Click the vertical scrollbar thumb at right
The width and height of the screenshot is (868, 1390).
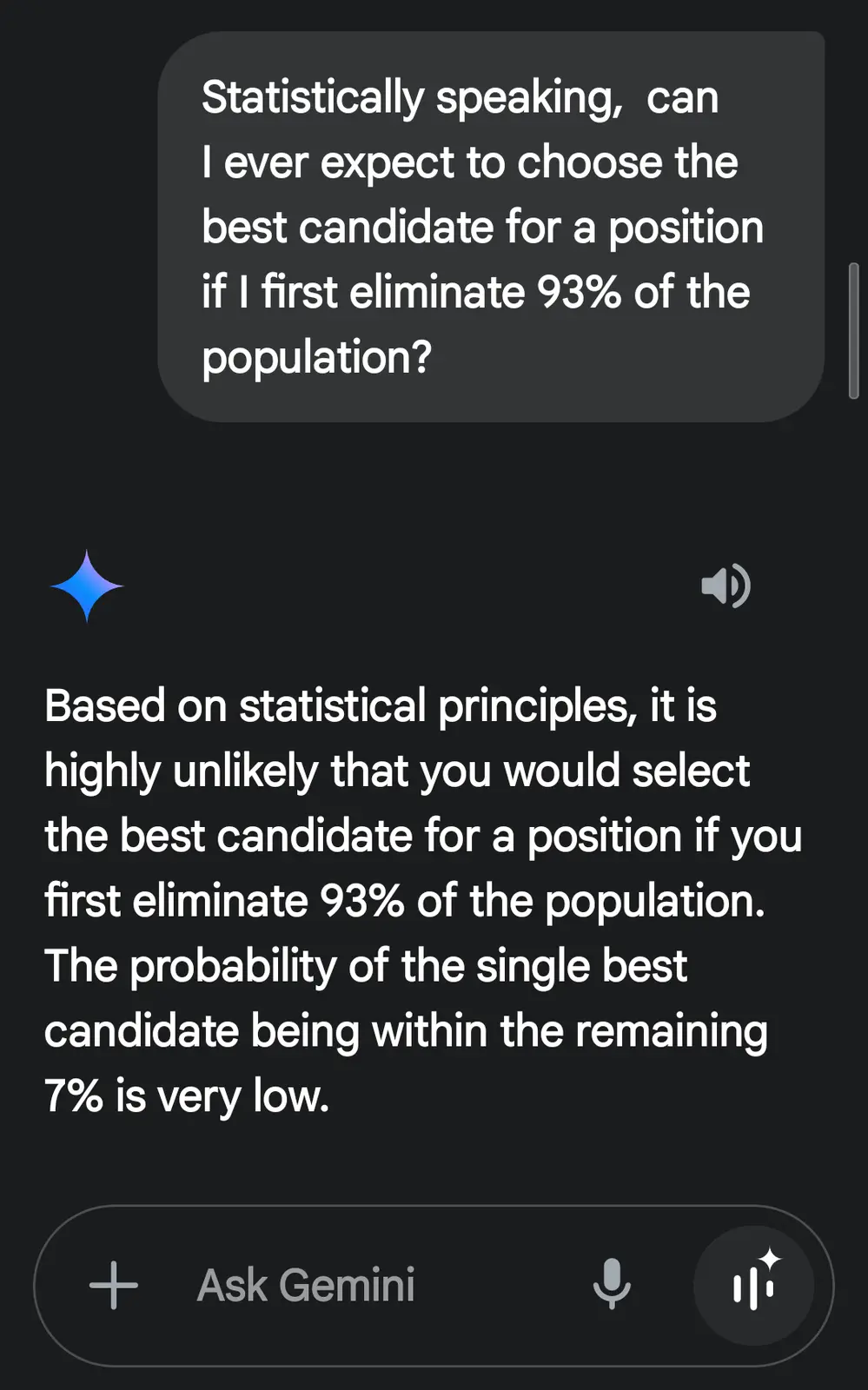coord(853,330)
